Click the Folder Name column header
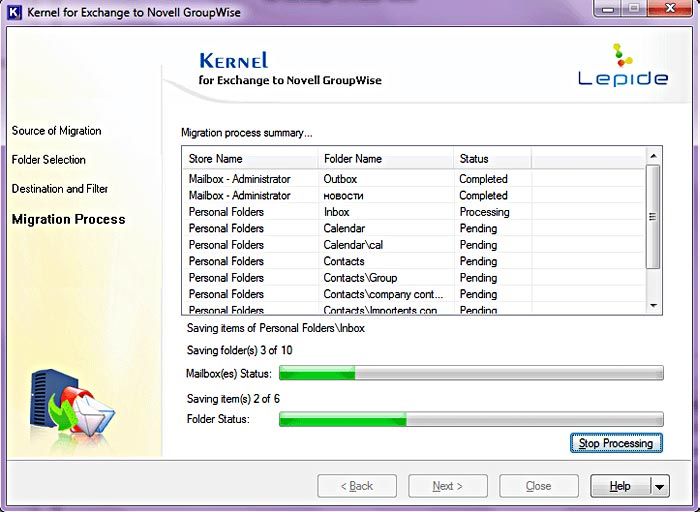700x512 pixels. (386, 158)
